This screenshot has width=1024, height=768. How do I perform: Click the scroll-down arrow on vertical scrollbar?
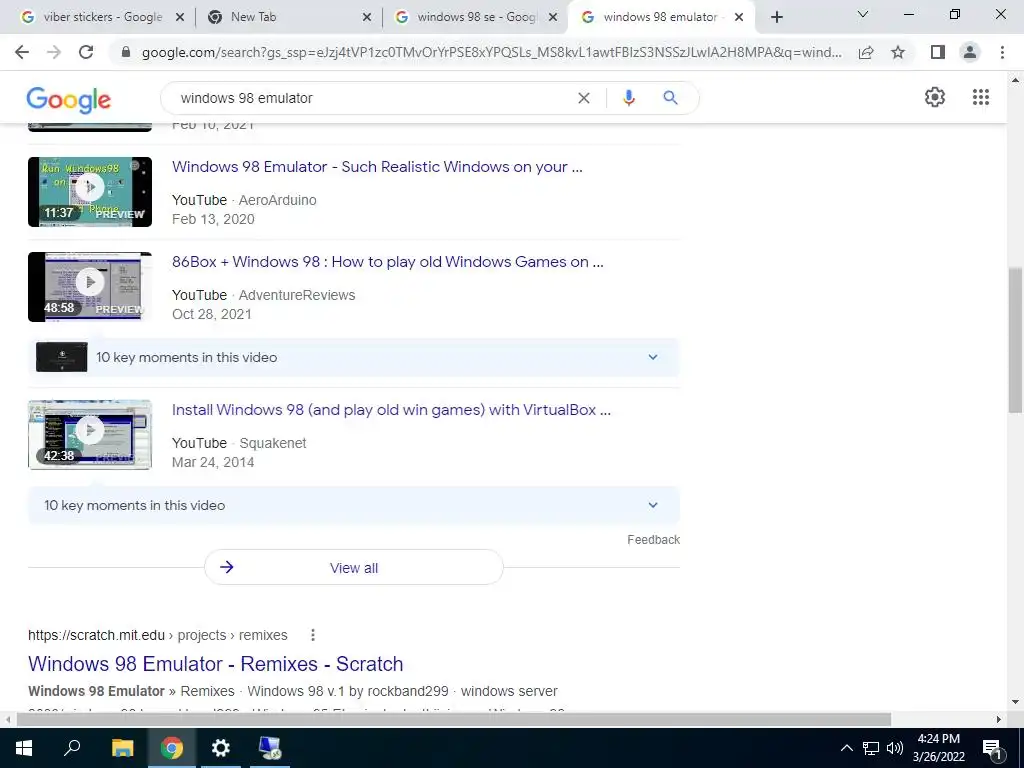pos(1015,702)
